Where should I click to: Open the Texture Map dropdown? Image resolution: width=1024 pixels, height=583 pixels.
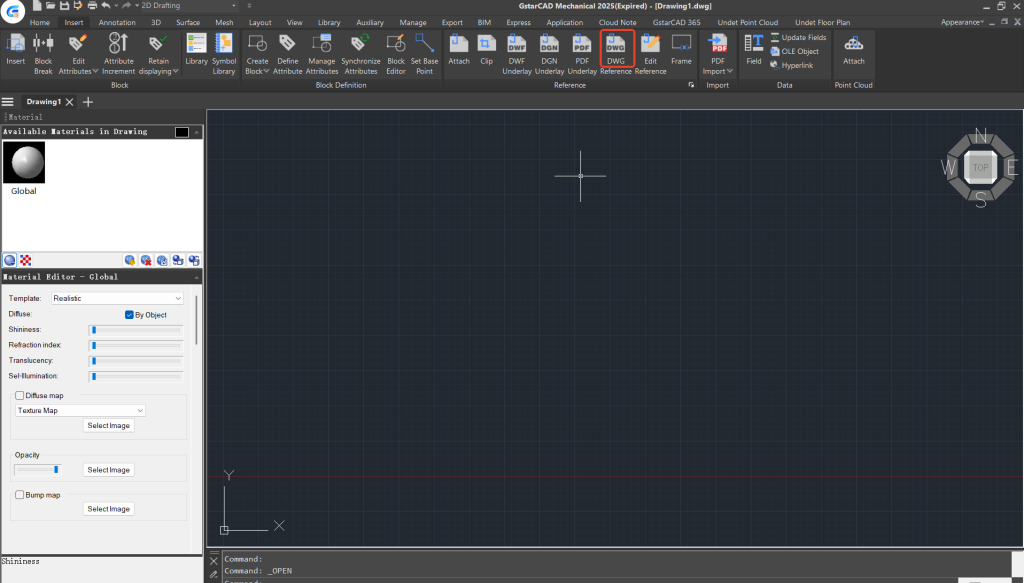pyautogui.click(x=80, y=411)
